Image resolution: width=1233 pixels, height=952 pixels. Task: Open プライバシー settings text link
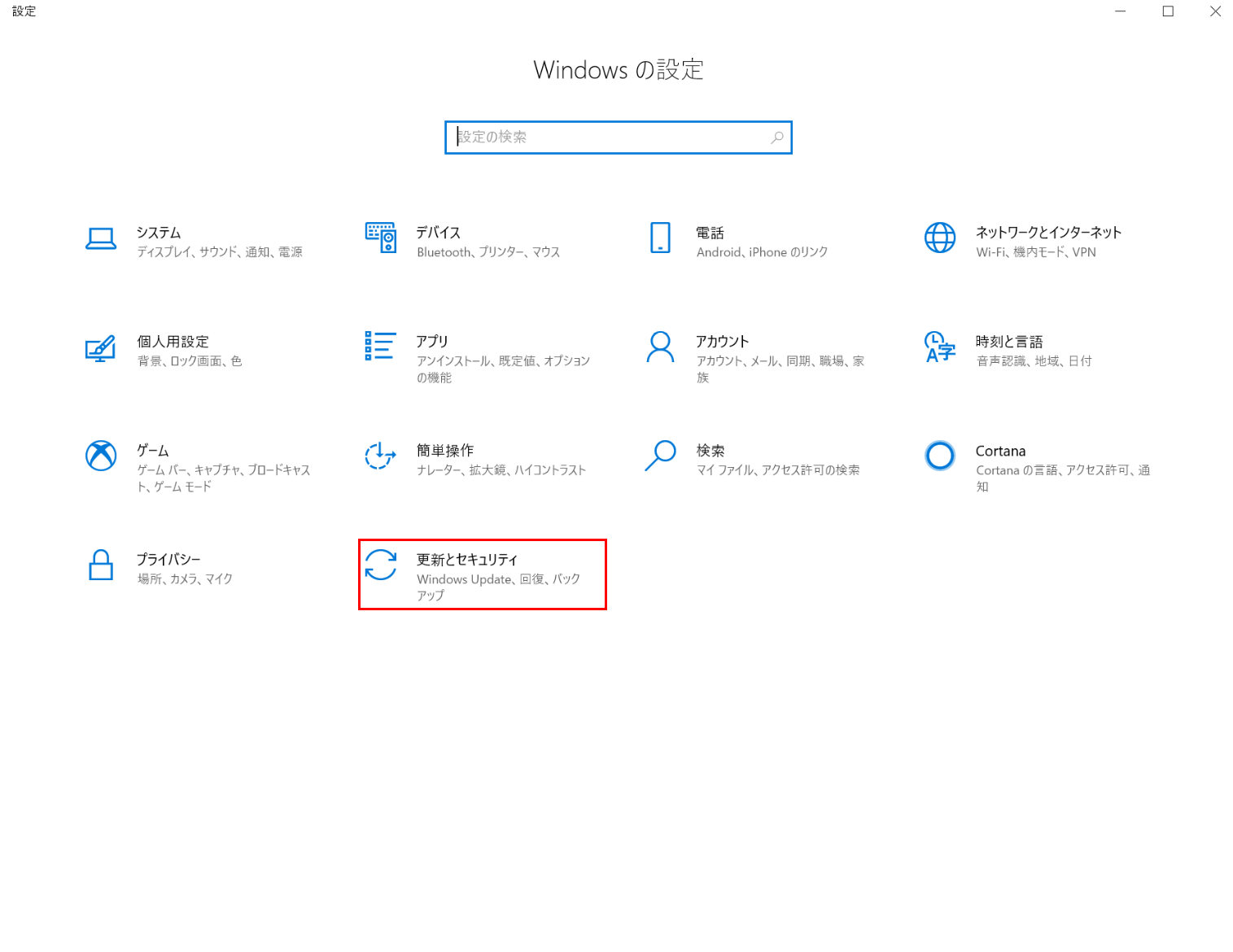[x=168, y=560]
